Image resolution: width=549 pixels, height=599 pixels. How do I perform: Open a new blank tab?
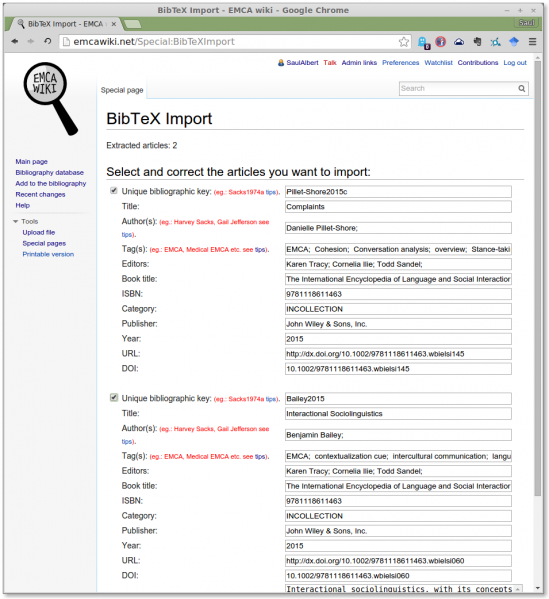[132, 24]
